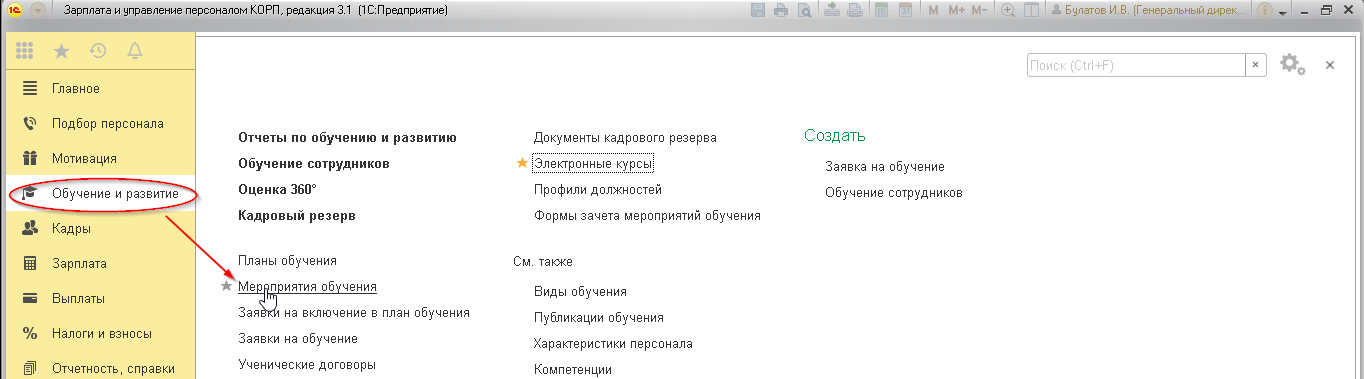Open Профили должностей link
This screenshot has height=379, width=1364.
(x=598, y=189)
